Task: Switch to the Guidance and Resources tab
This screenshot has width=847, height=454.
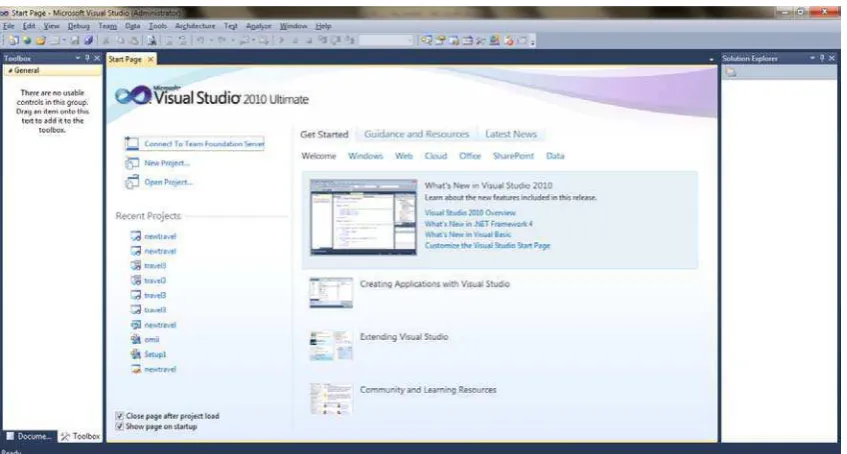Action: (416, 134)
